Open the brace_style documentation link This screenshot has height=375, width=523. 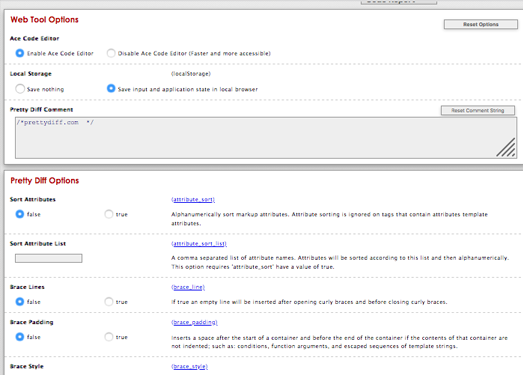click(189, 366)
